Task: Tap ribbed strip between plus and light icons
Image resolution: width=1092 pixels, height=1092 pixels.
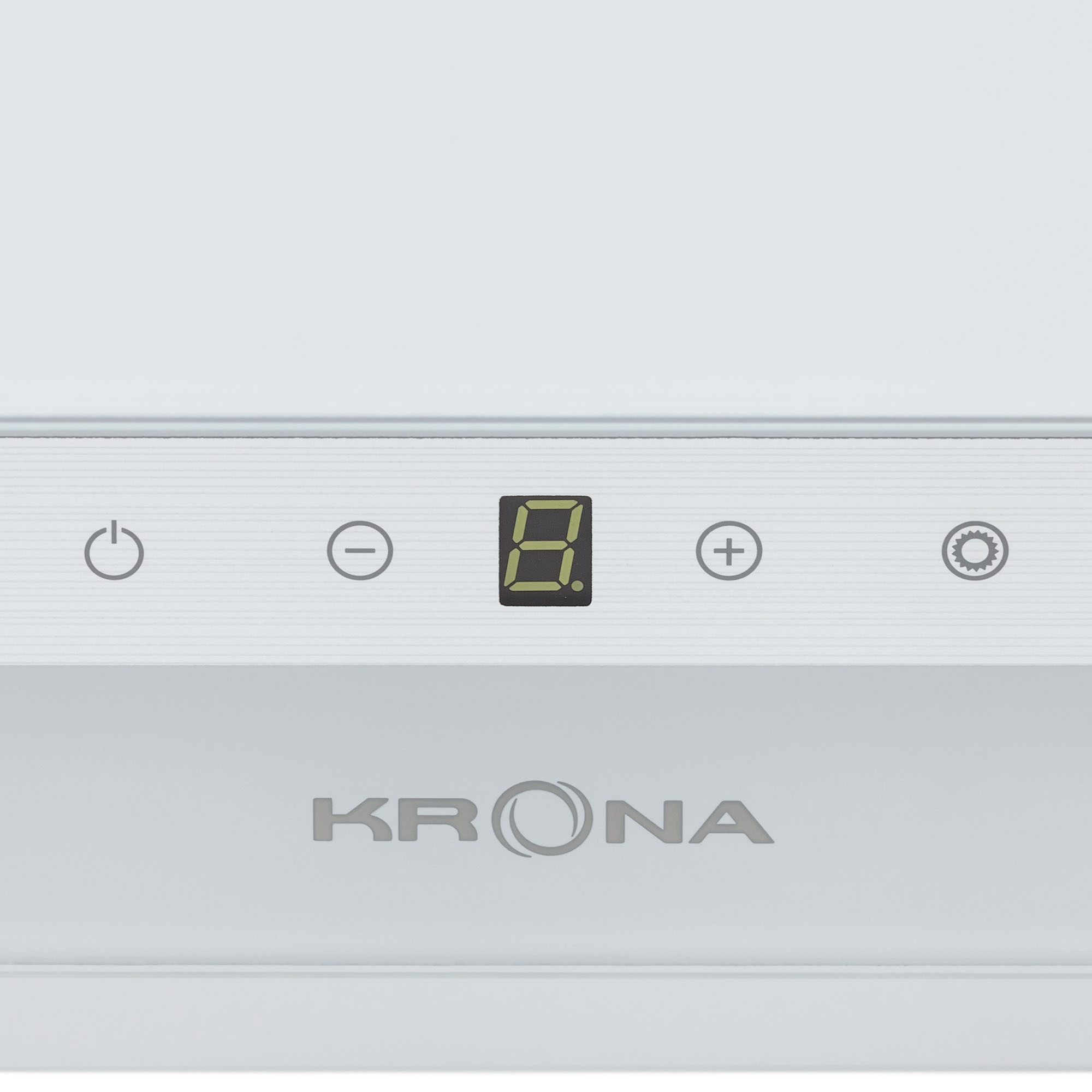Action: pos(852,550)
